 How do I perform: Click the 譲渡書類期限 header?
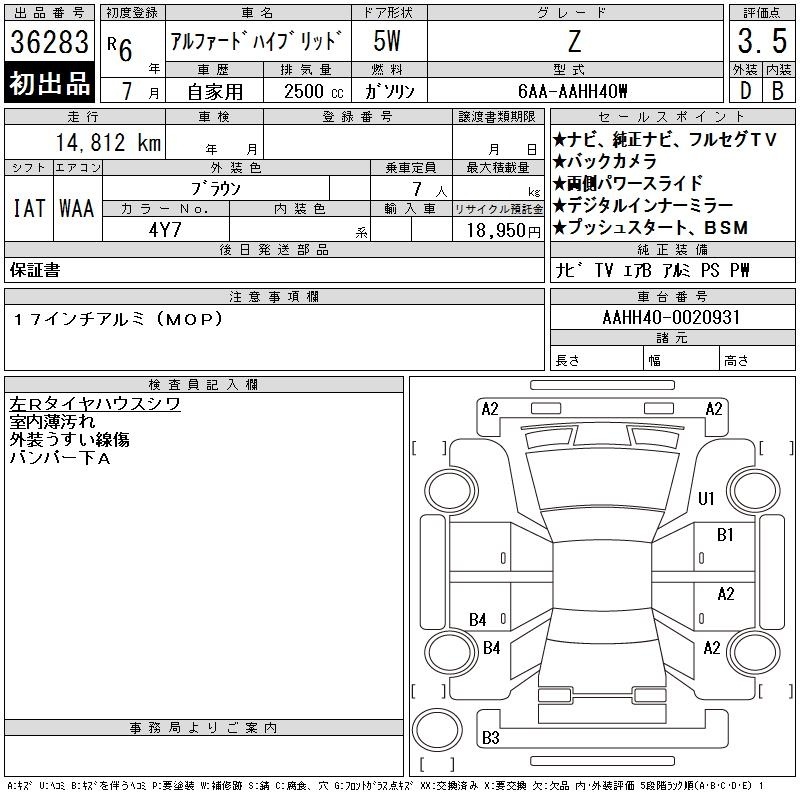tap(497, 117)
